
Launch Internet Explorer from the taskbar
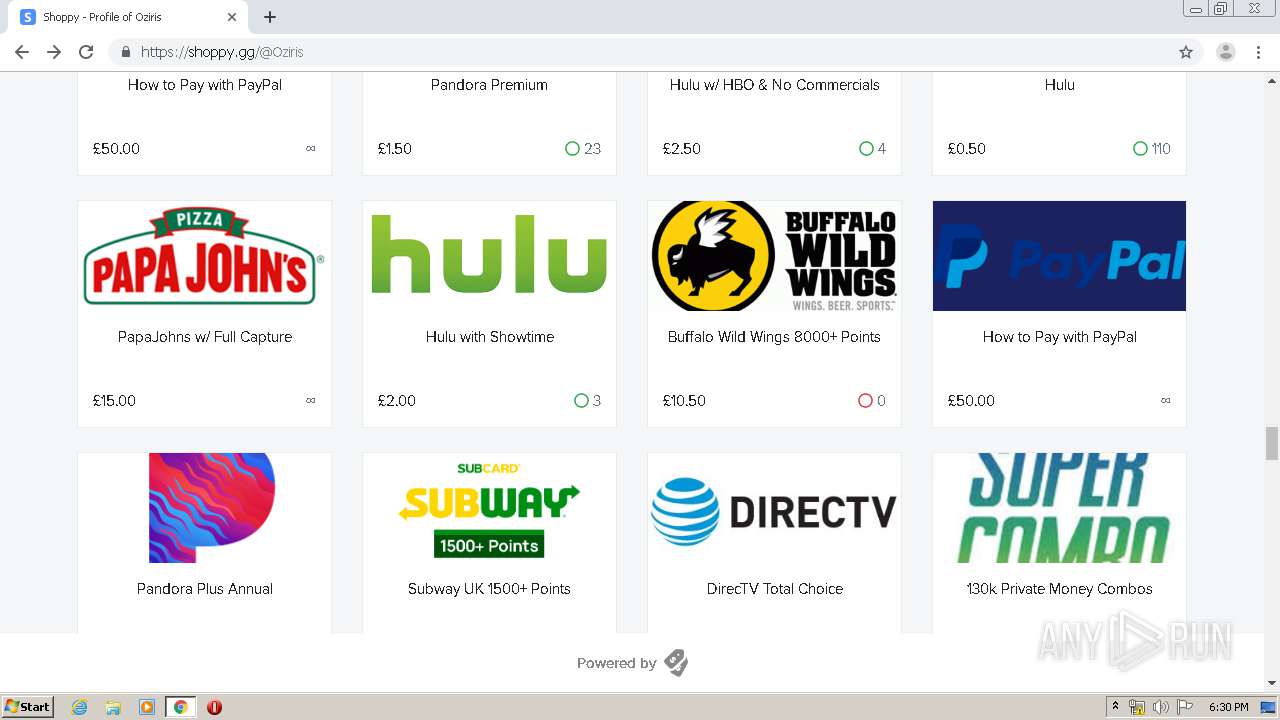pyautogui.click(x=79, y=707)
